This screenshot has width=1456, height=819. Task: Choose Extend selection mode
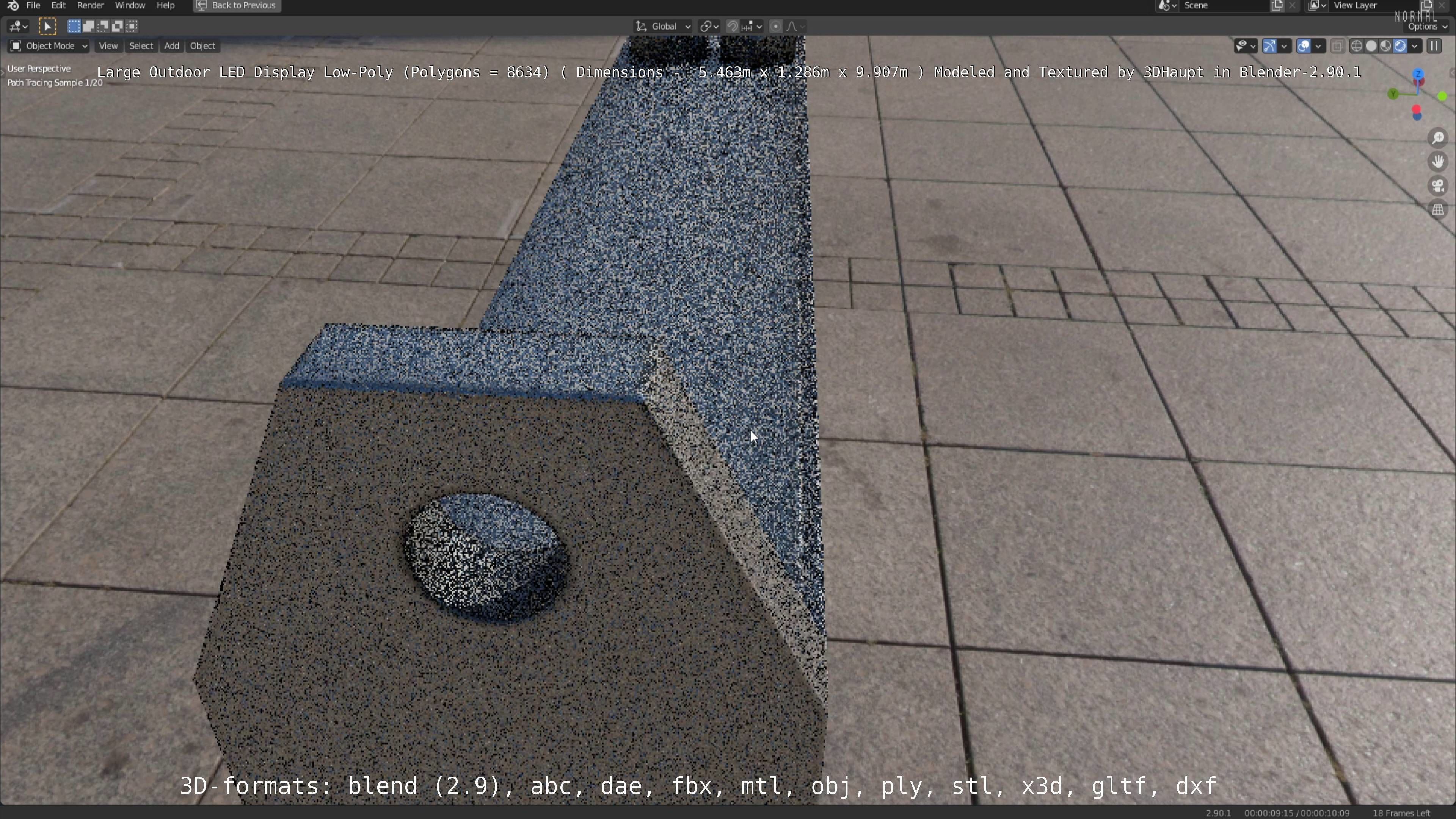[88, 26]
